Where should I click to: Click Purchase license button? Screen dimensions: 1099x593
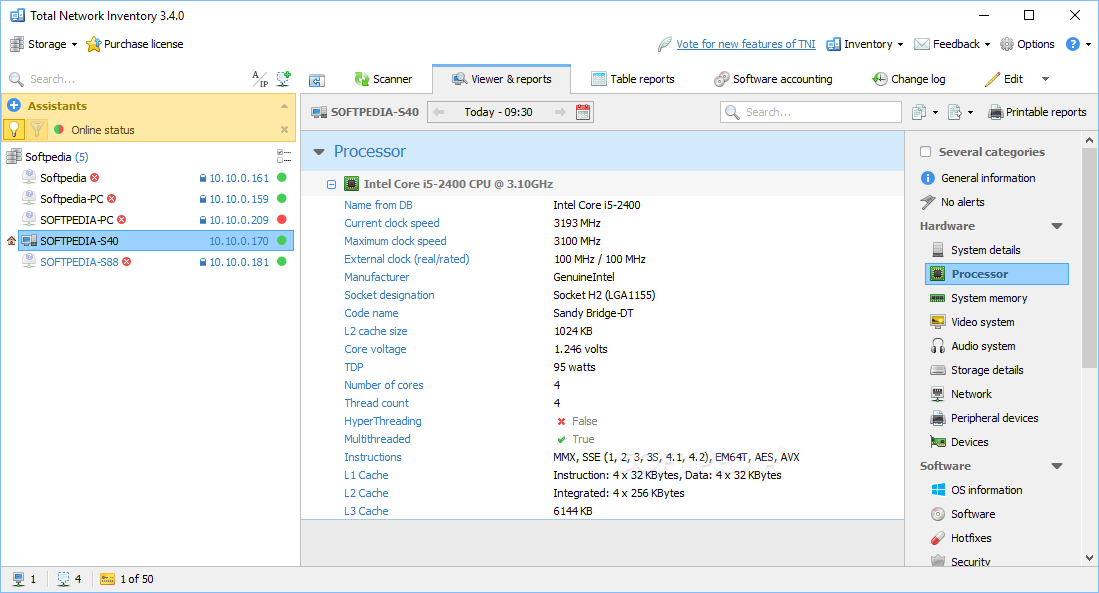click(135, 44)
